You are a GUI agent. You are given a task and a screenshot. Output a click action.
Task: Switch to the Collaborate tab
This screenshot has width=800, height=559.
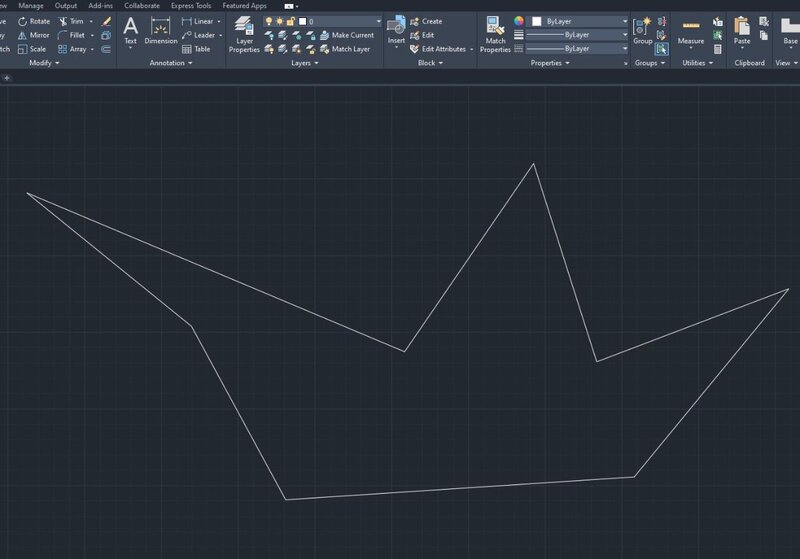point(142,6)
